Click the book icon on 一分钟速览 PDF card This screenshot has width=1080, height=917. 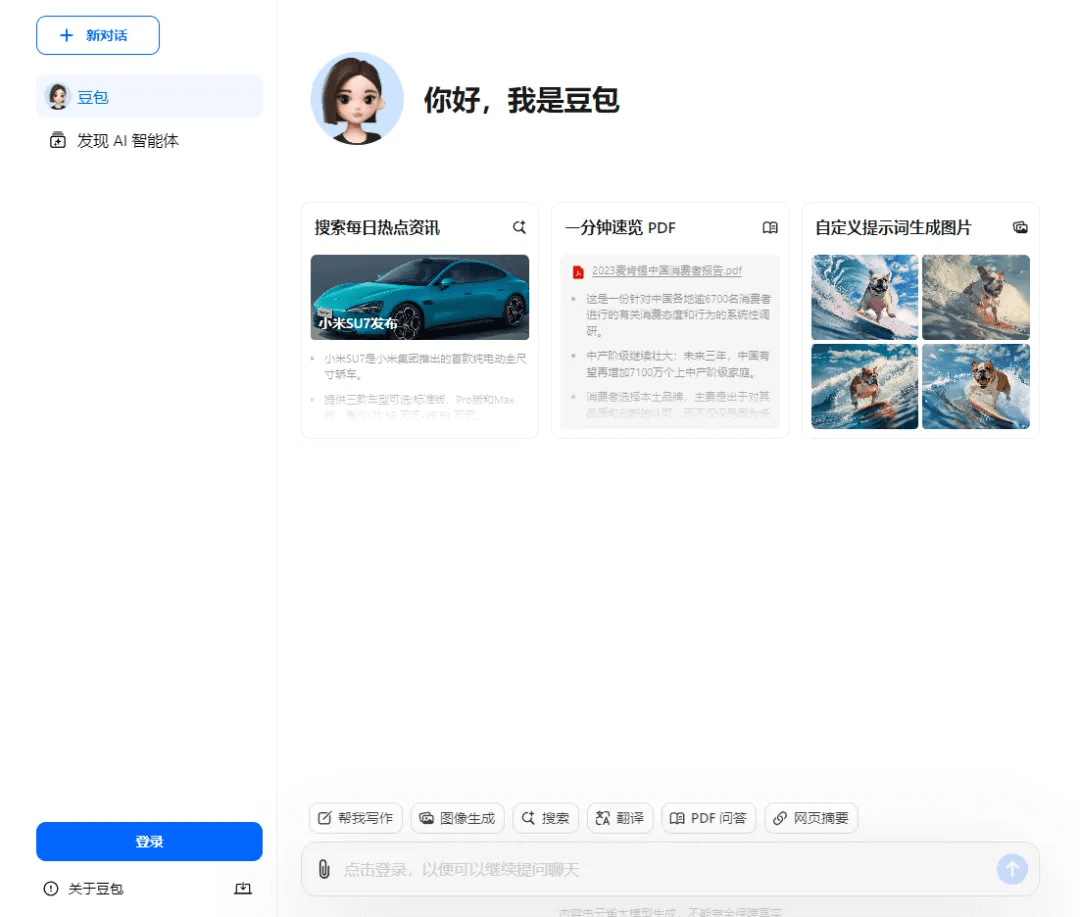770,227
